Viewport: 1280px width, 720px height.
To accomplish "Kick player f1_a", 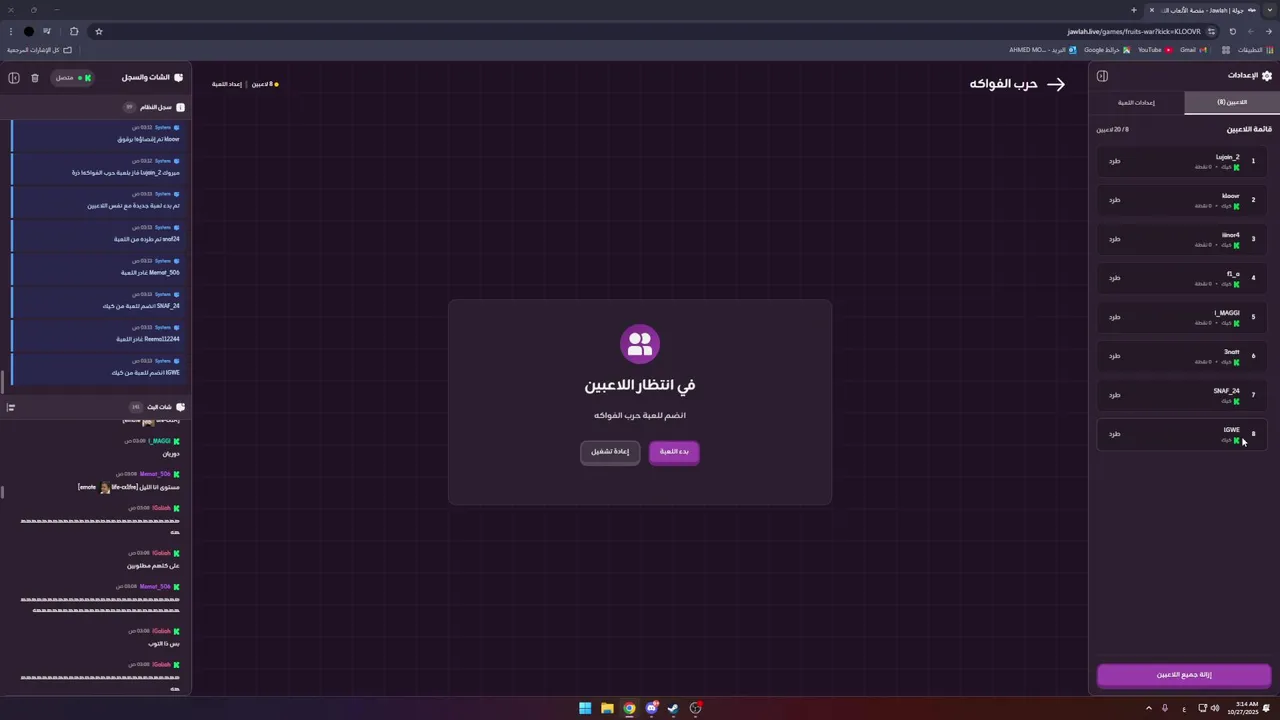I will coord(1114,278).
